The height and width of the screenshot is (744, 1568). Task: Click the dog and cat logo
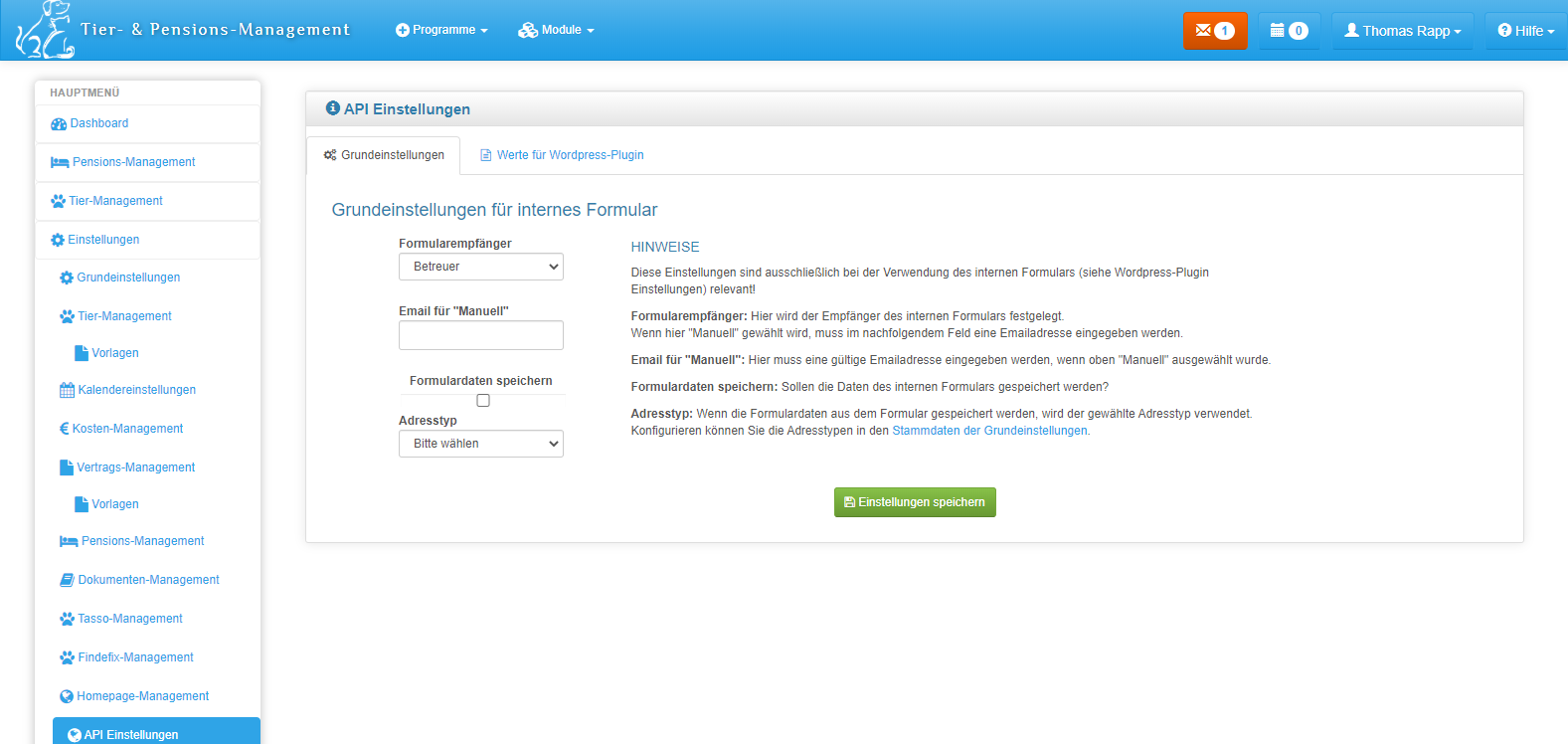(x=45, y=29)
